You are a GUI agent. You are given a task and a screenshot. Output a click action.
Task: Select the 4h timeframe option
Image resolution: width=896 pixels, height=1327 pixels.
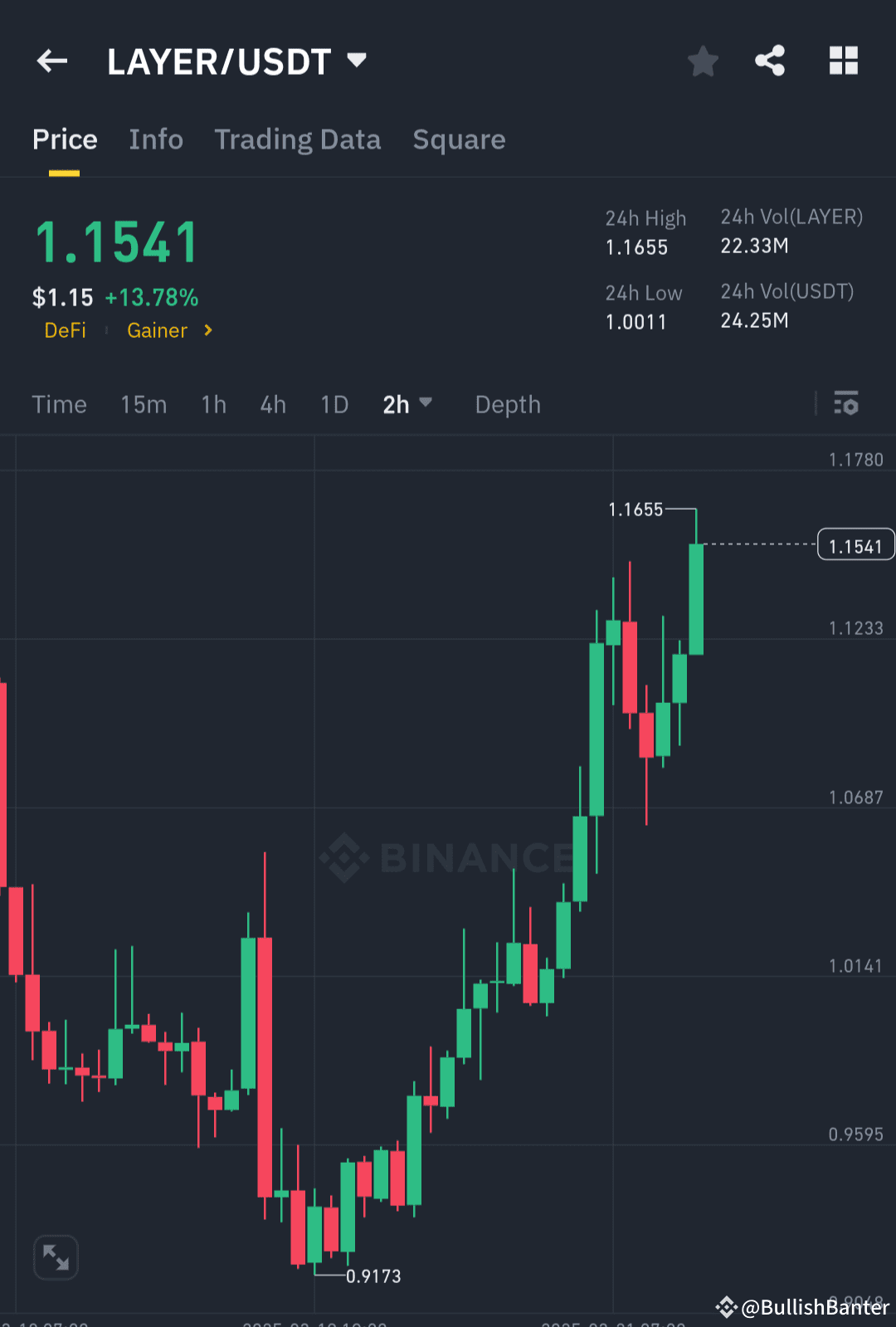[271, 404]
